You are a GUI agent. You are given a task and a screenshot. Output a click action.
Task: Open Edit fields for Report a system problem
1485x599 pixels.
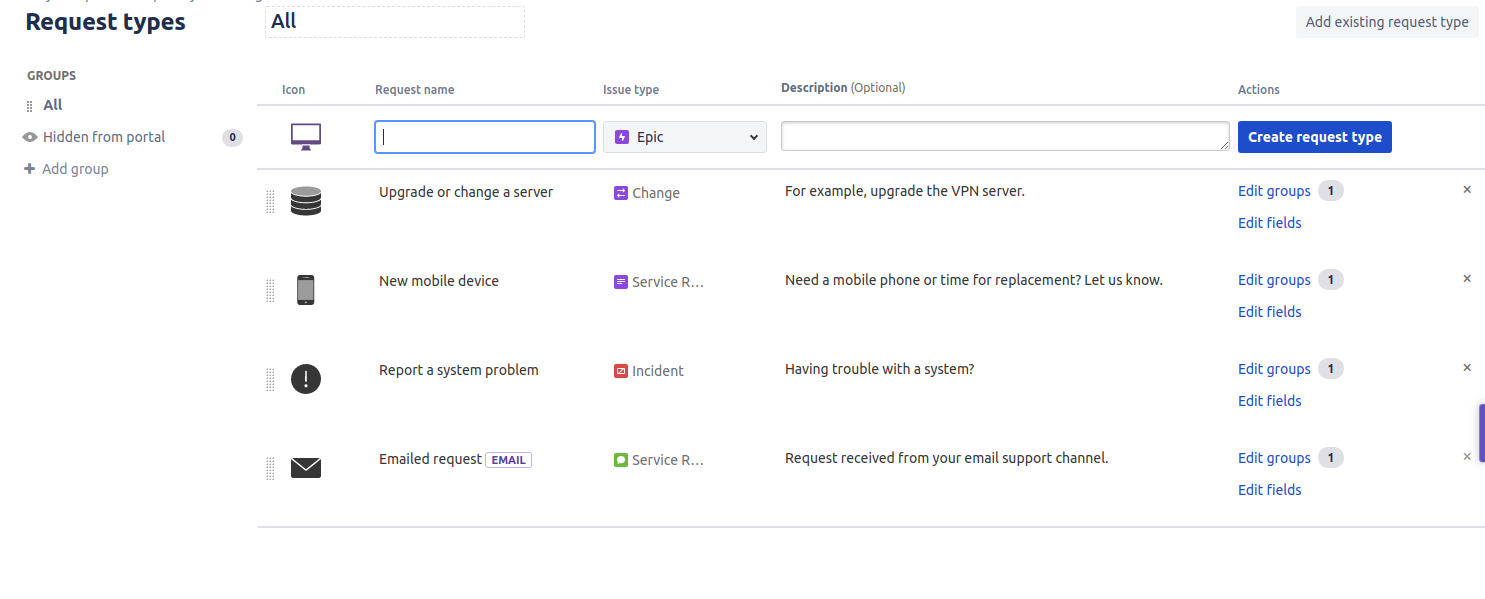[1269, 401]
